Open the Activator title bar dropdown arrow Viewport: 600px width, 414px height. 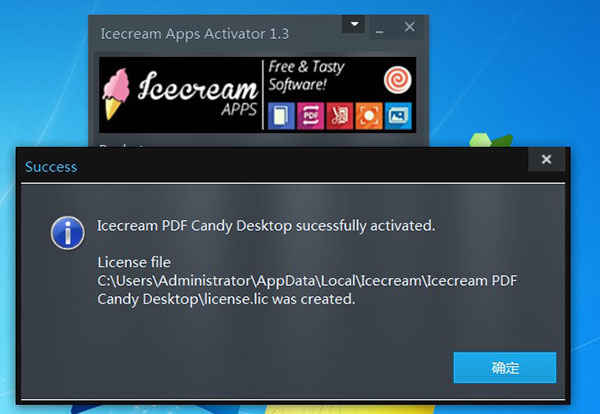354,24
